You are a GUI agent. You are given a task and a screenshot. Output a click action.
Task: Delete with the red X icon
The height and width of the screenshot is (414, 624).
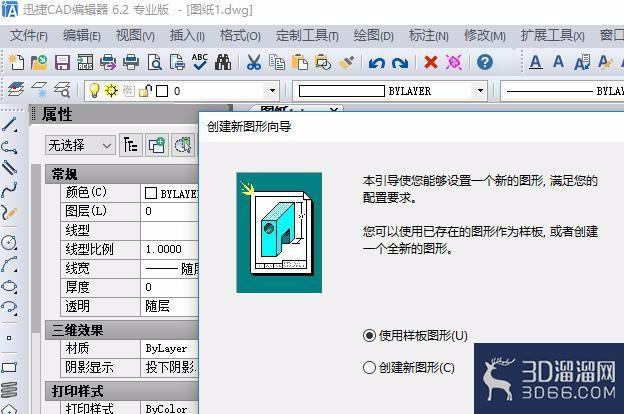pos(431,62)
